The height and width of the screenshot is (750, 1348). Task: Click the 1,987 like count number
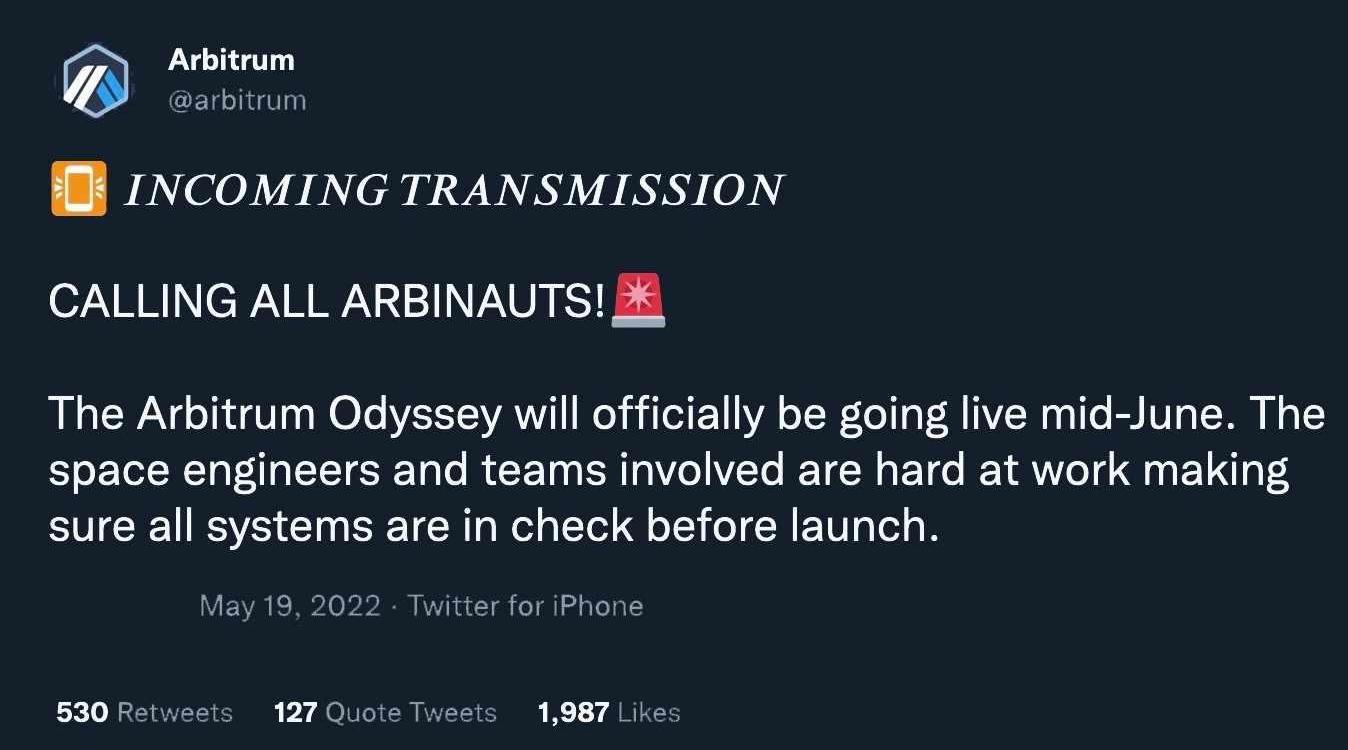pos(573,712)
